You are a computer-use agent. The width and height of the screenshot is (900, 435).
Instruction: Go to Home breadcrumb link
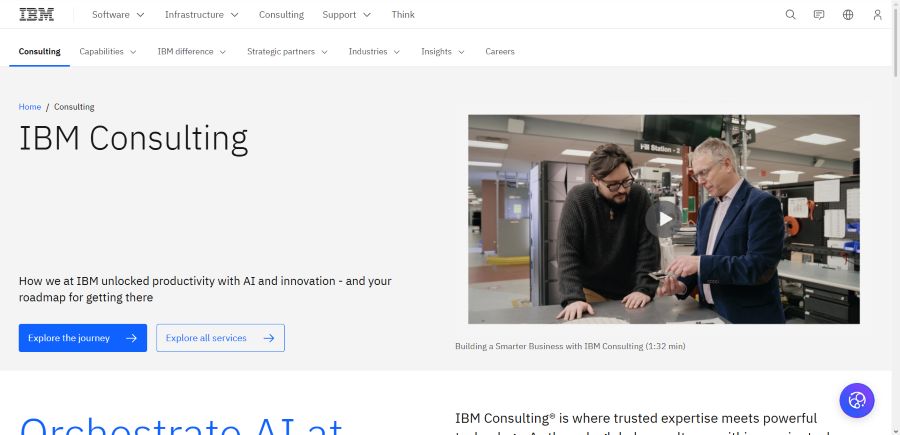30,107
